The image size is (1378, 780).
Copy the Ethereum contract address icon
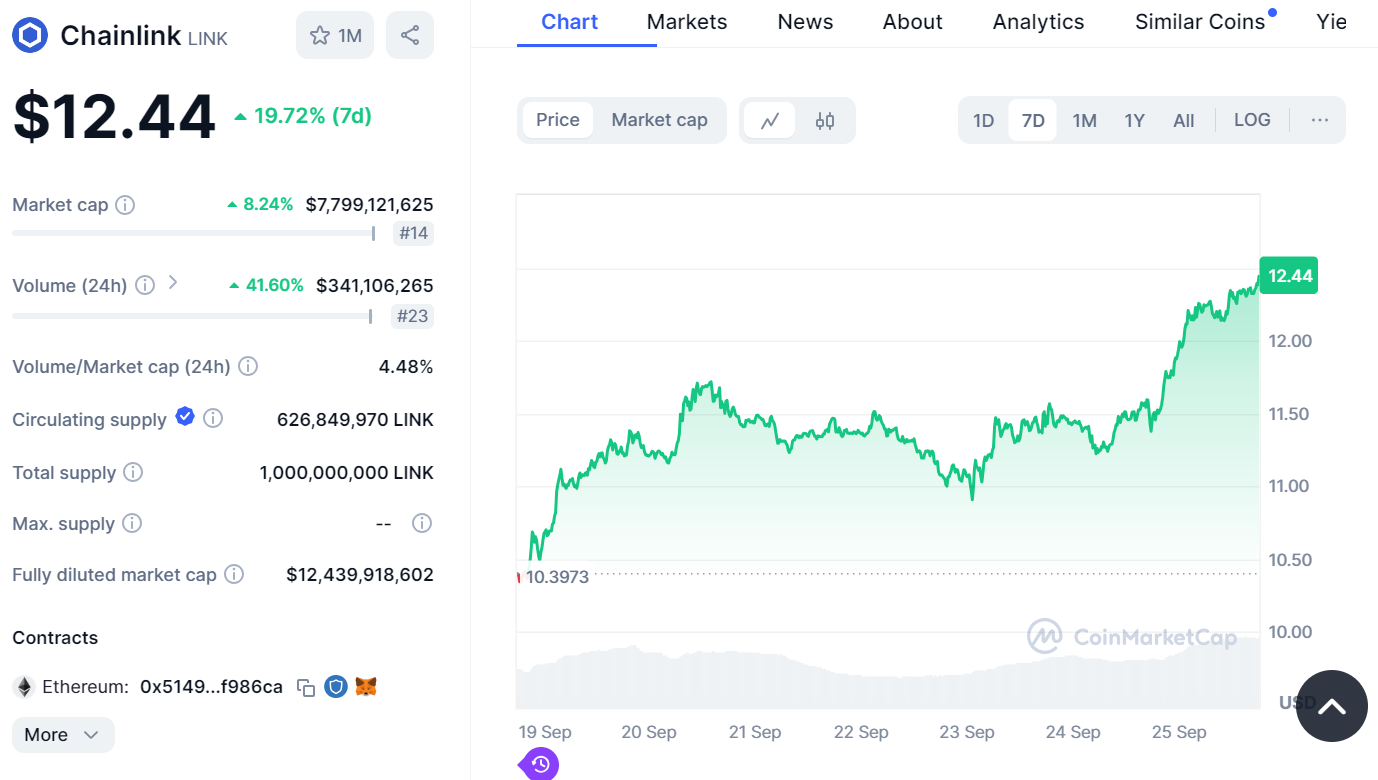tap(305, 687)
